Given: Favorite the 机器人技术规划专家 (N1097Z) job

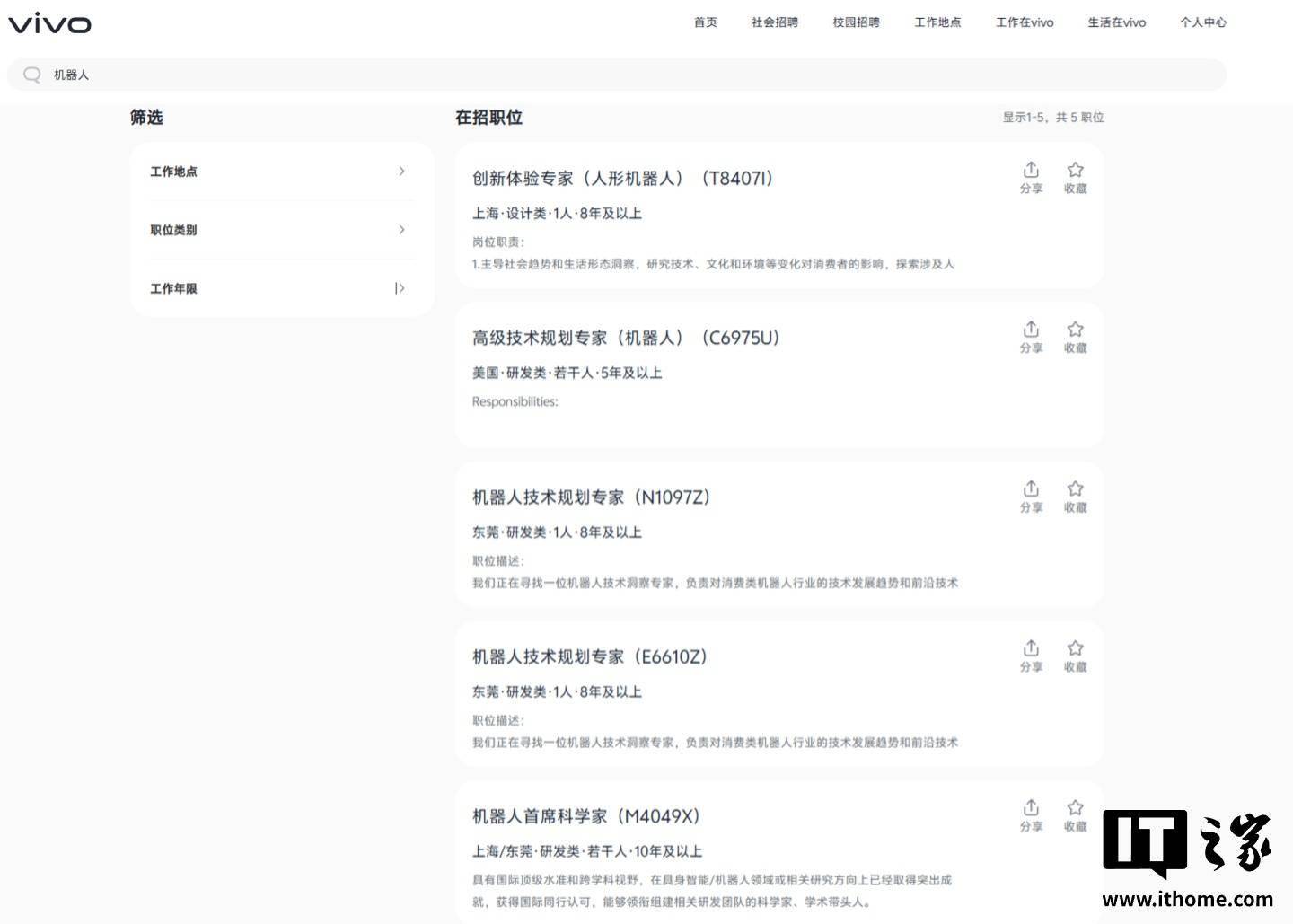Looking at the screenshot, I should (x=1075, y=496).
